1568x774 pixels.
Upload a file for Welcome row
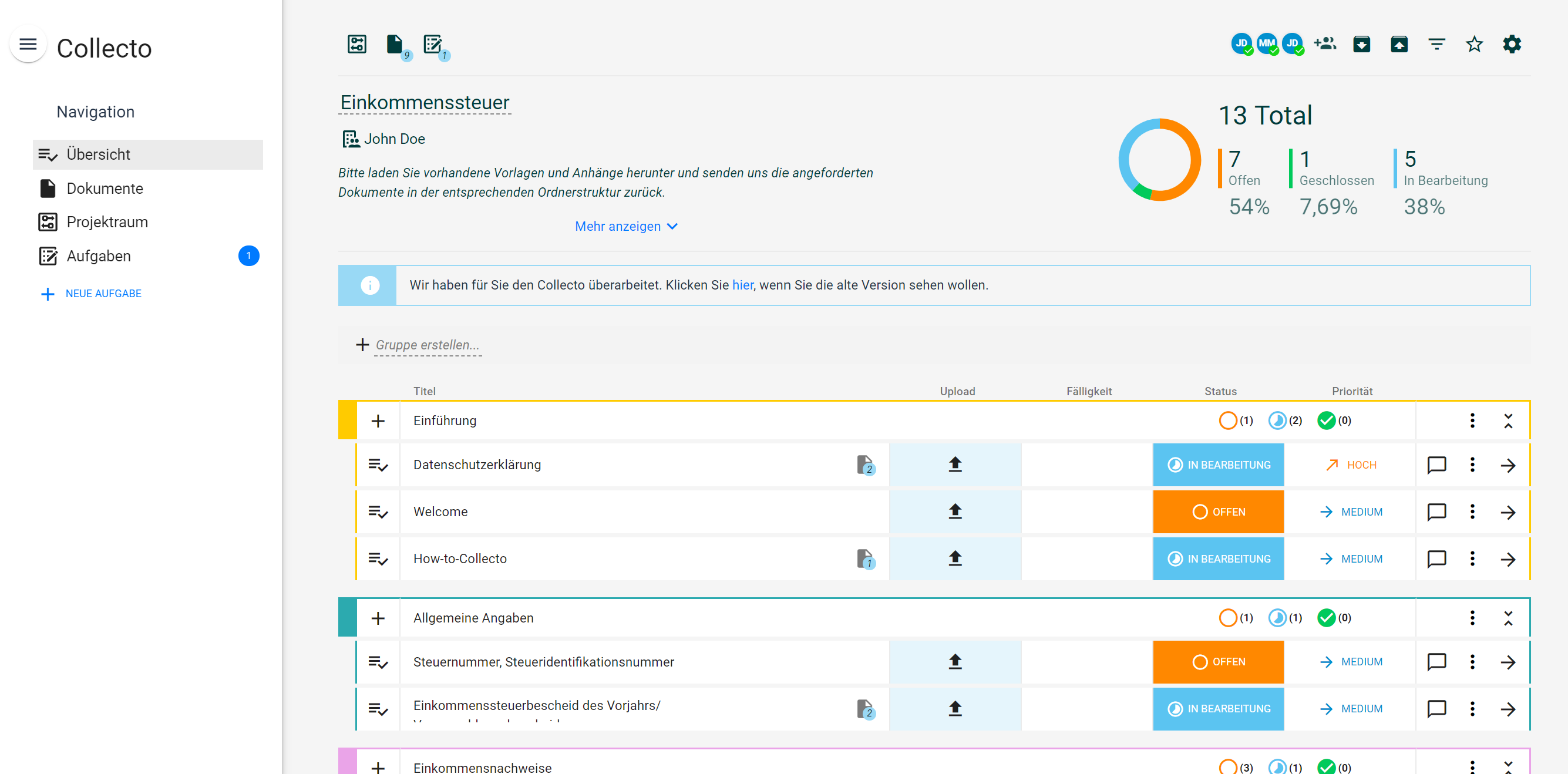tap(955, 511)
